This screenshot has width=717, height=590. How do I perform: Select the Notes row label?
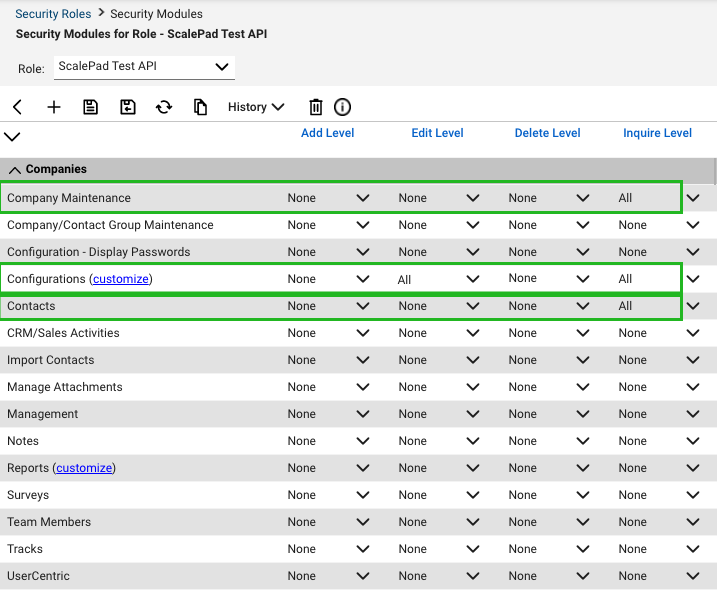point(23,441)
